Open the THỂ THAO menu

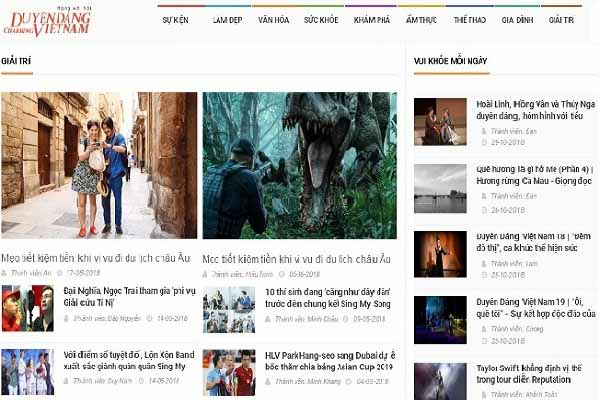tap(469, 20)
